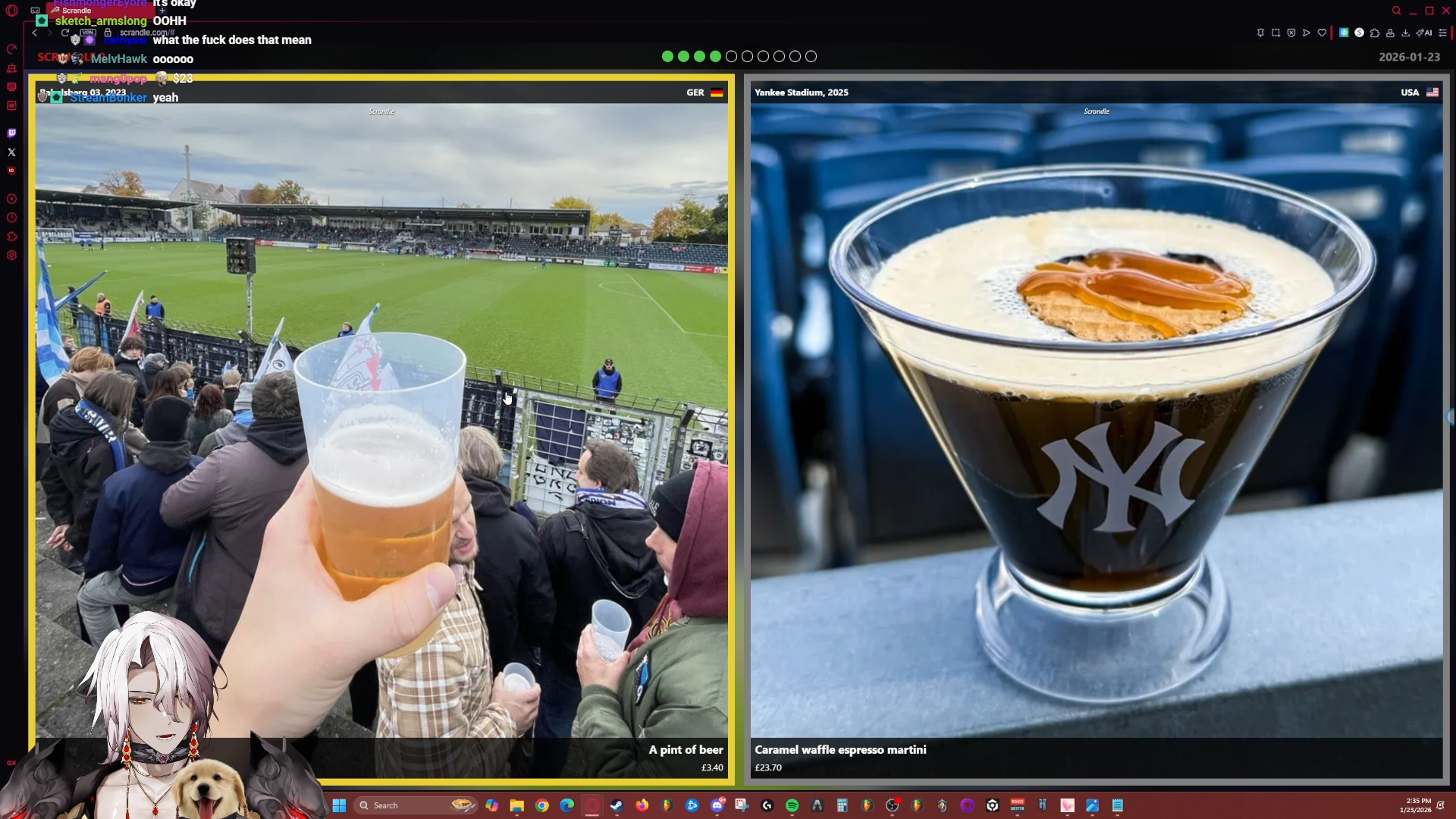Open the sidebar Player icon
This screenshot has width=1456, height=819.
point(11,199)
